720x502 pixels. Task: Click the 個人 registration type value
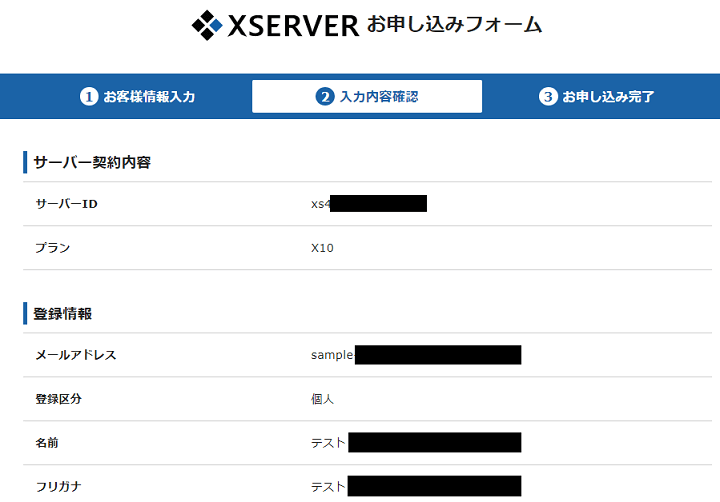pos(322,399)
